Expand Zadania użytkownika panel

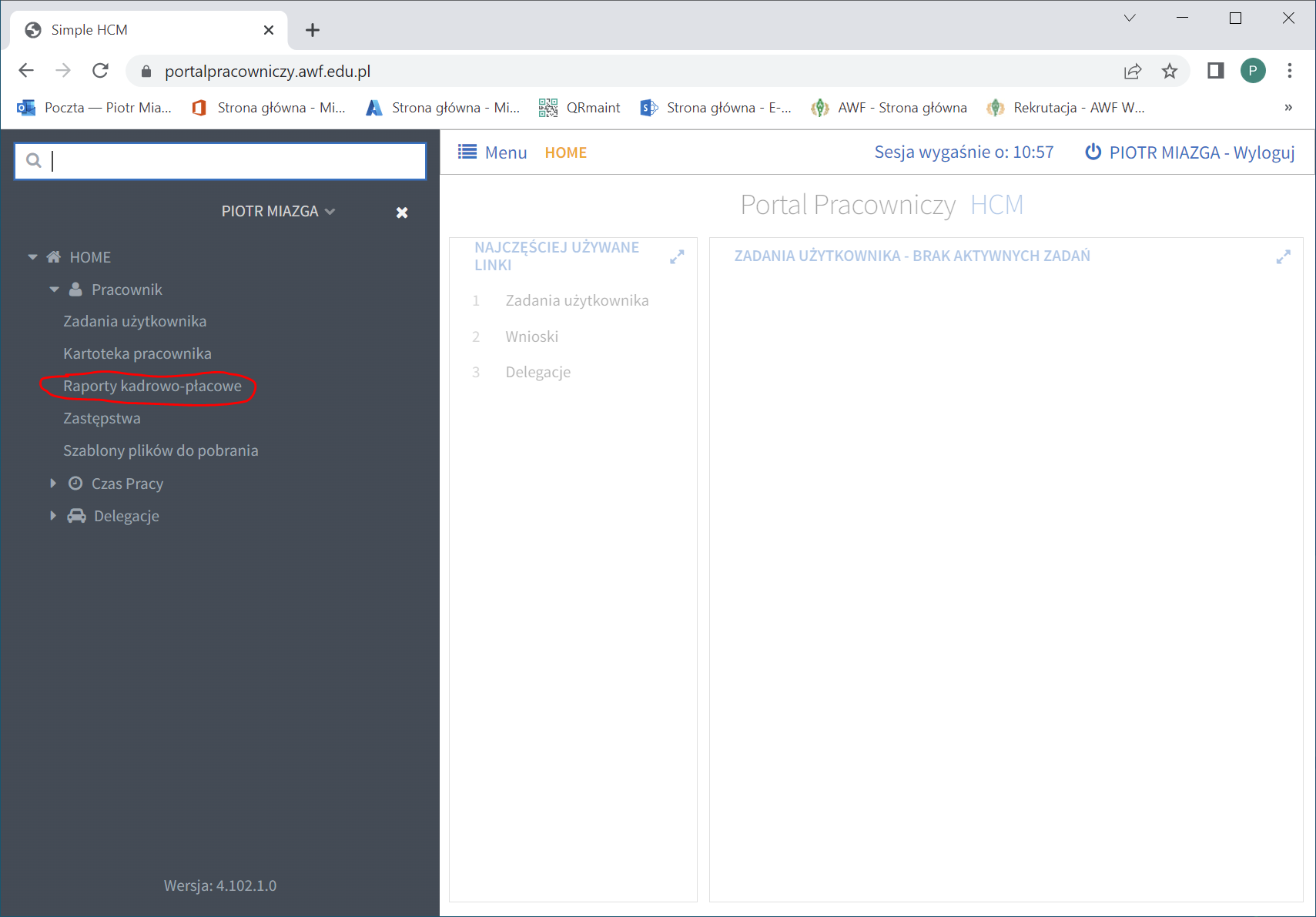(1283, 257)
